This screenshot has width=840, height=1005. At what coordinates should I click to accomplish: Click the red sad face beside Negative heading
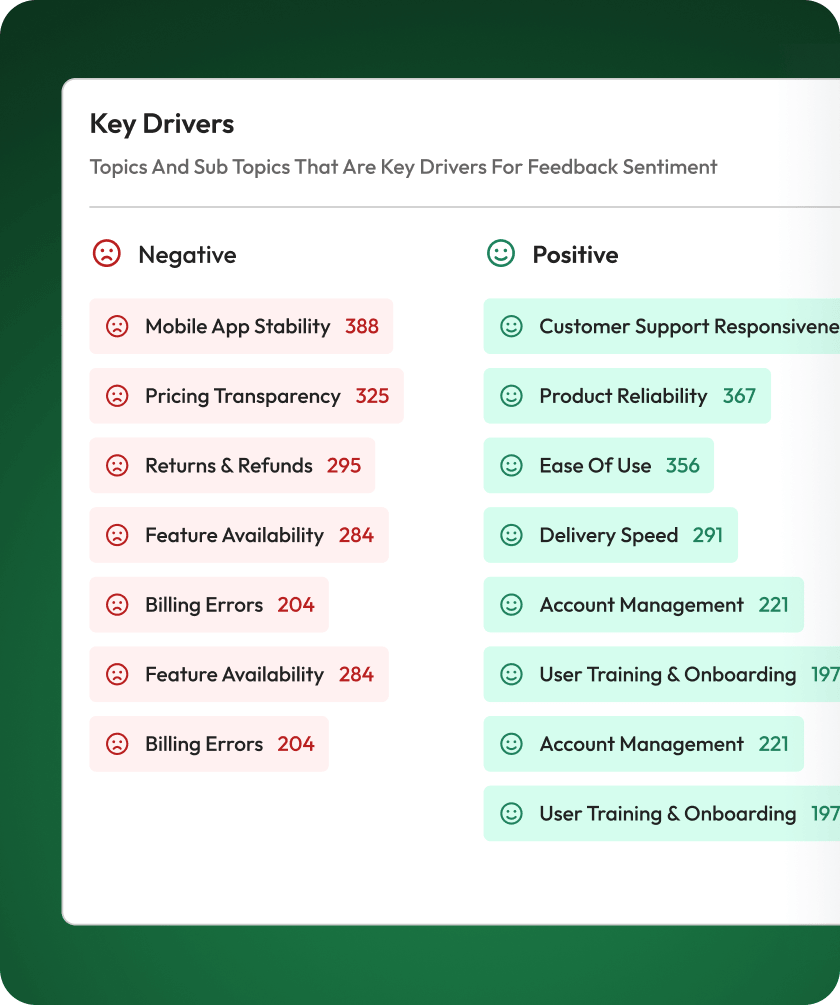[107, 254]
